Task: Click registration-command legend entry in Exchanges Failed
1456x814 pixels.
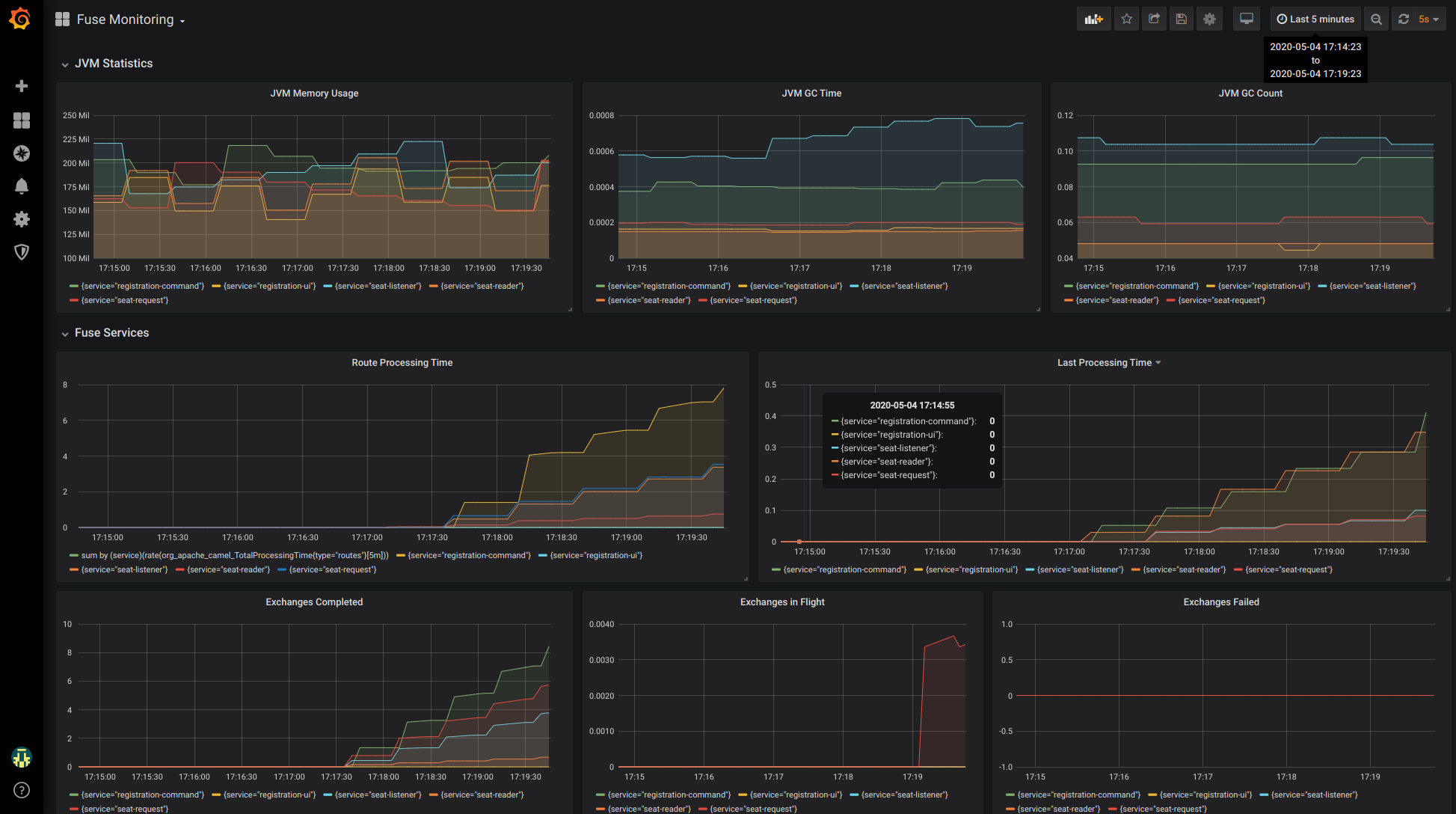Action: coord(1079,795)
